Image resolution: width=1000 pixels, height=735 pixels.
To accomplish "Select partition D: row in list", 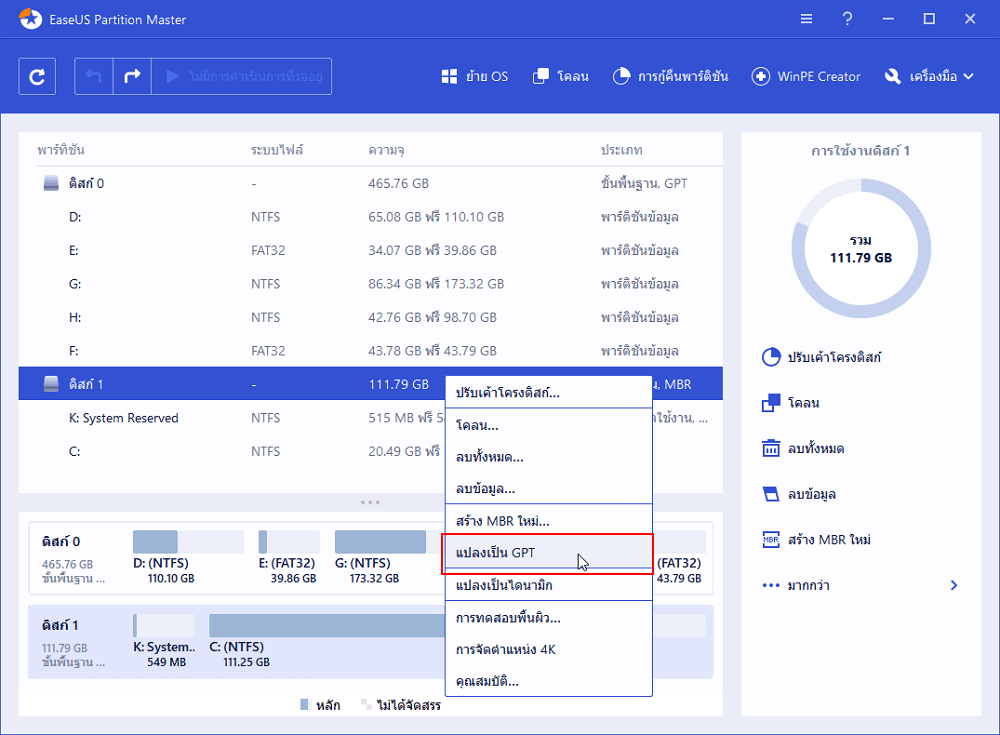I will click(371, 217).
